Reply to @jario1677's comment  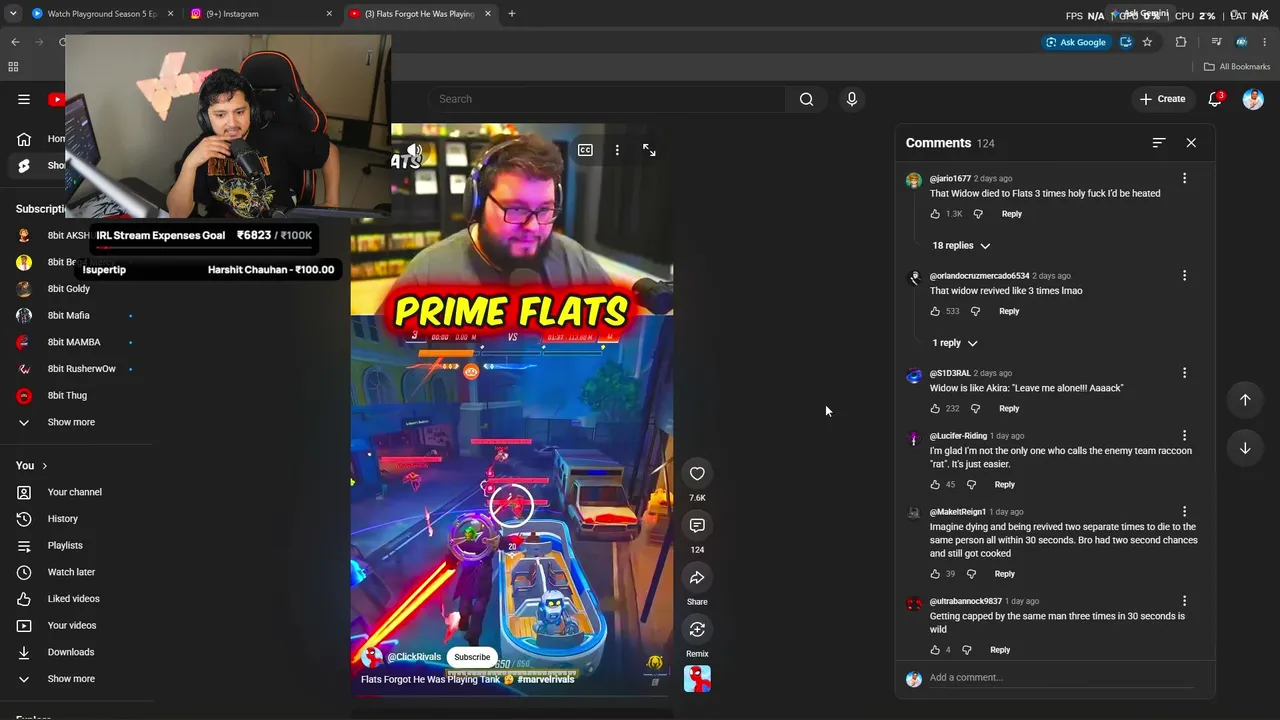[x=1012, y=214]
